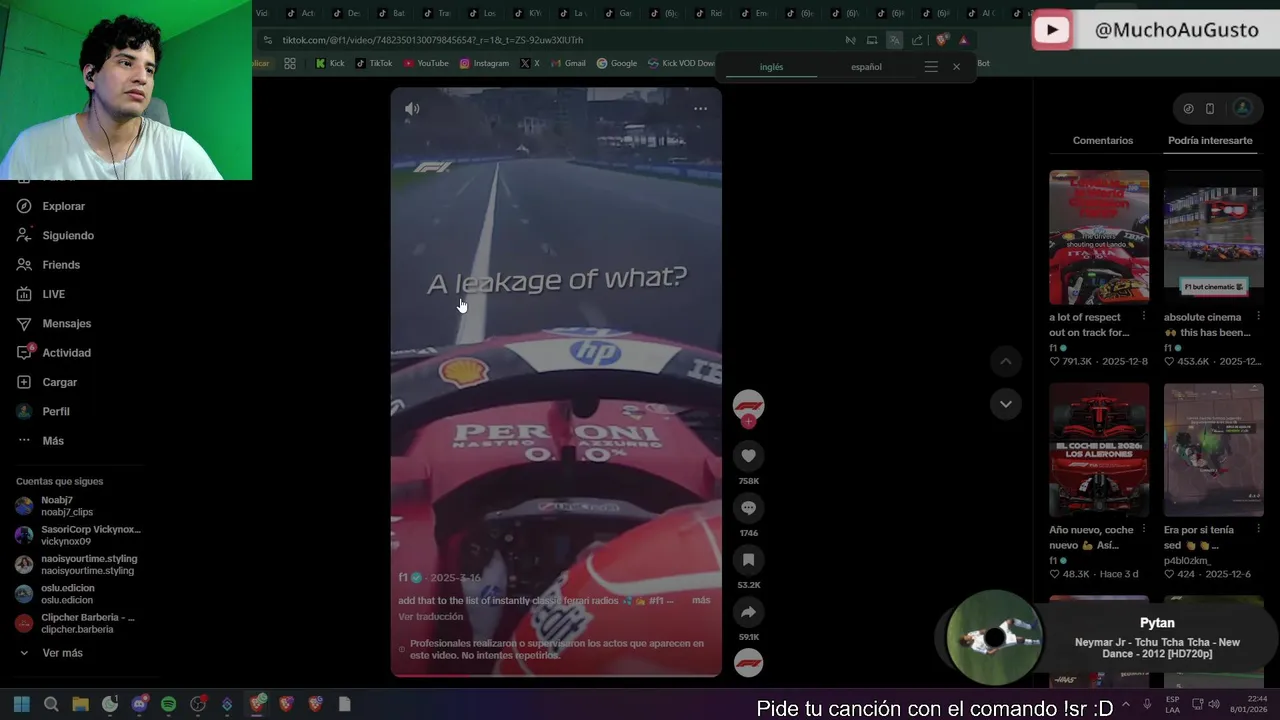Open options for 'Año nuevo' card

pyautogui.click(x=1144, y=530)
